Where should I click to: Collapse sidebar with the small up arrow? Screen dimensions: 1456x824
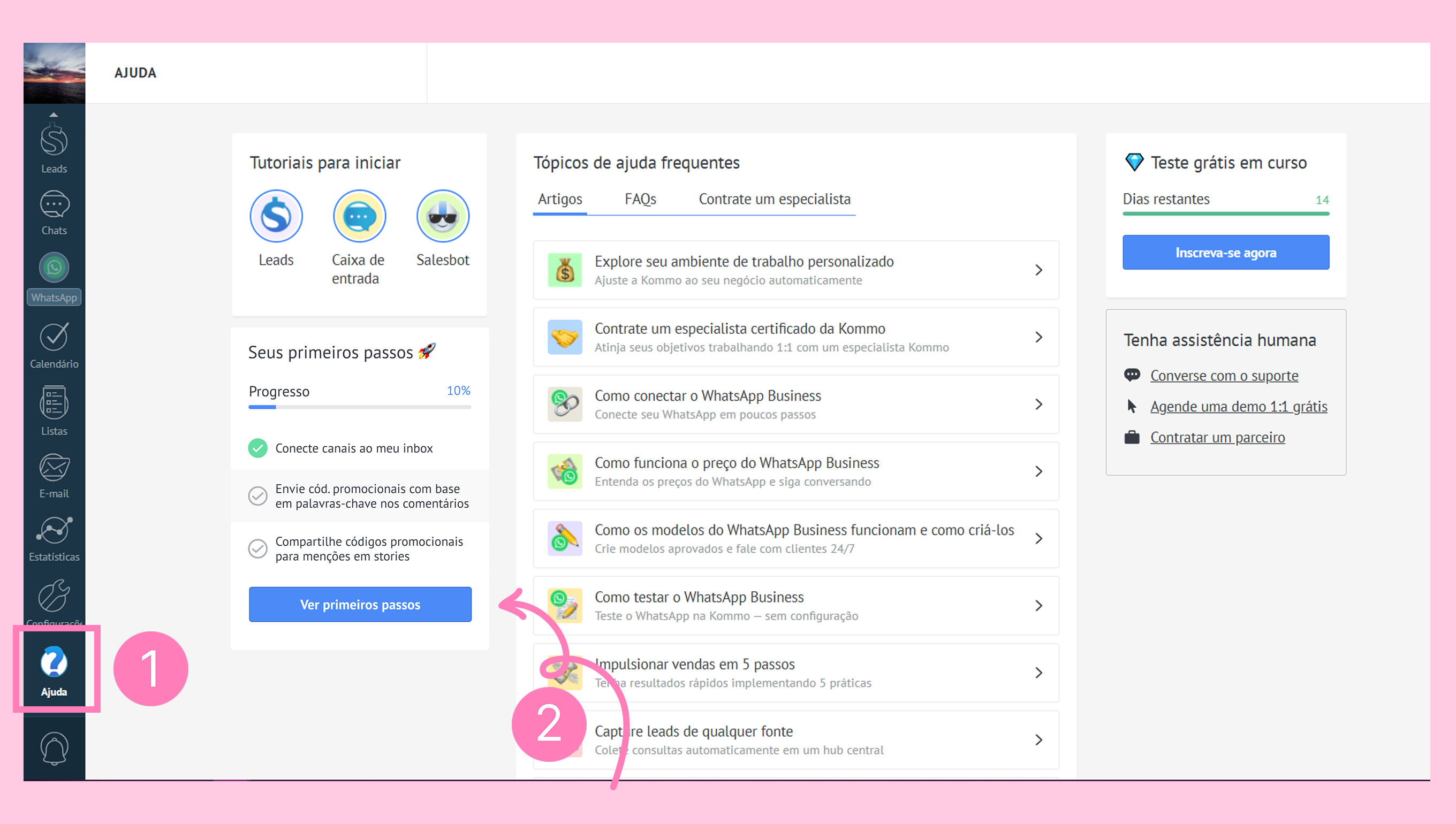(x=53, y=115)
